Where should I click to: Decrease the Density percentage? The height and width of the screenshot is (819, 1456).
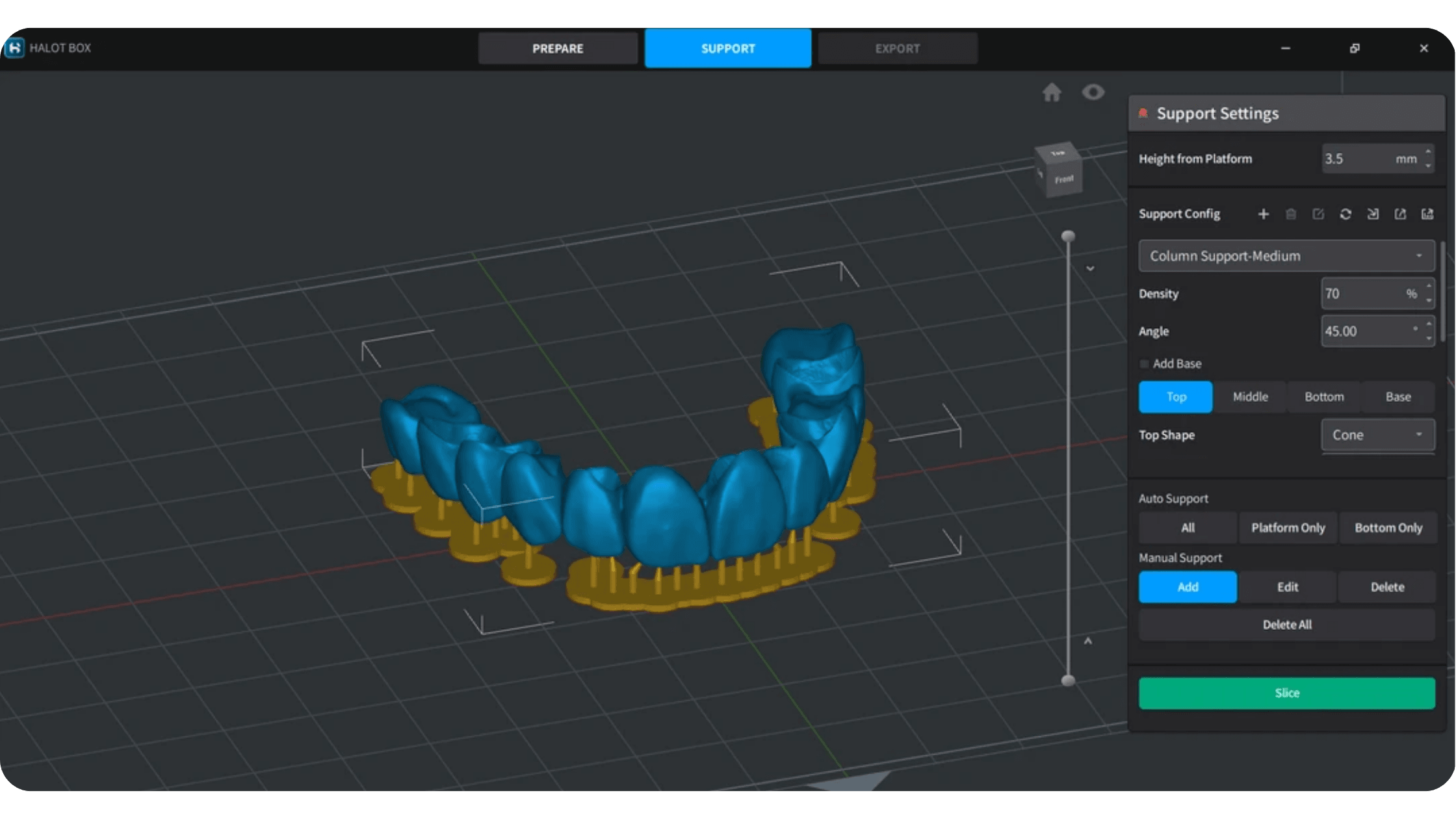pyautogui.click(x=1429, y=300)
